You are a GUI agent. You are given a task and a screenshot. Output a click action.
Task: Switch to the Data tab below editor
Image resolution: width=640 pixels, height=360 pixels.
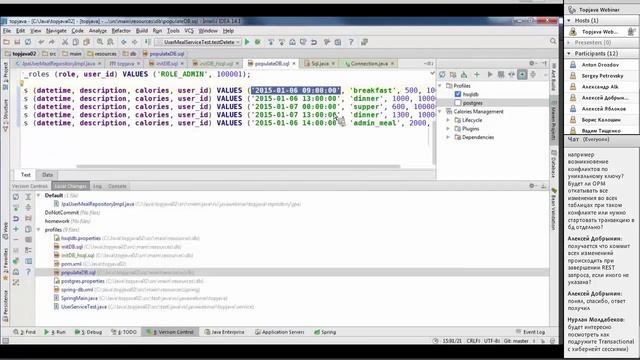pos(47,175)
